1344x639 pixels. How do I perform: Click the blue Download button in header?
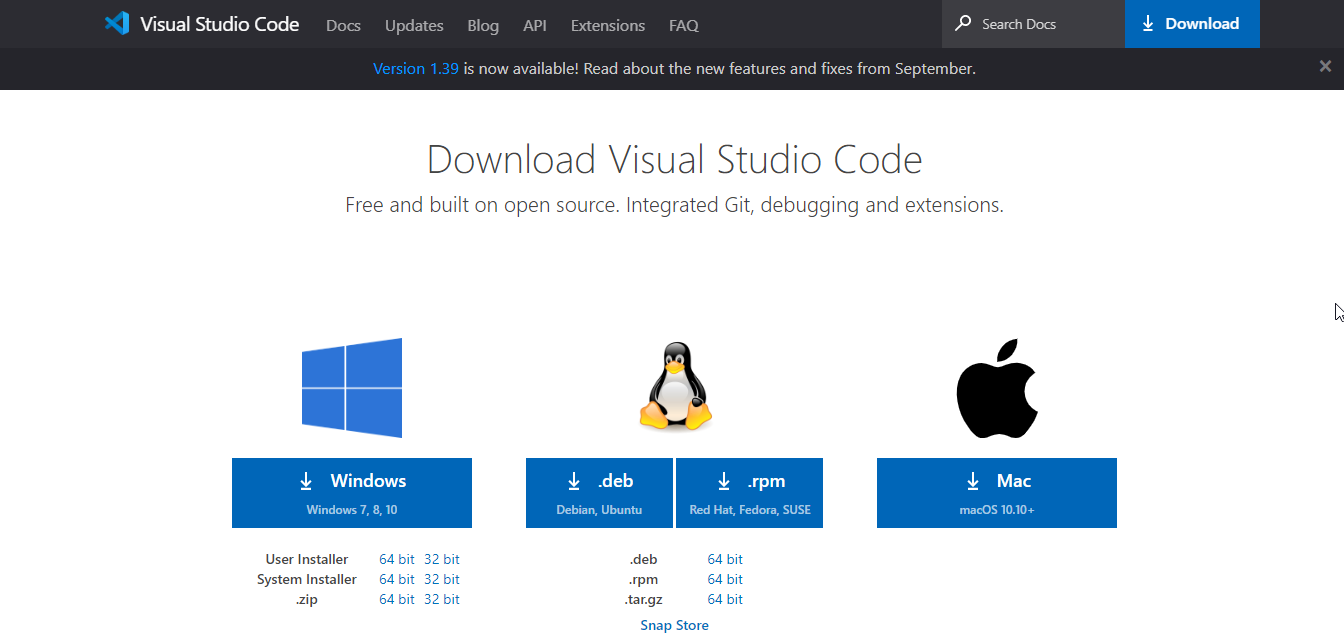1191,24
